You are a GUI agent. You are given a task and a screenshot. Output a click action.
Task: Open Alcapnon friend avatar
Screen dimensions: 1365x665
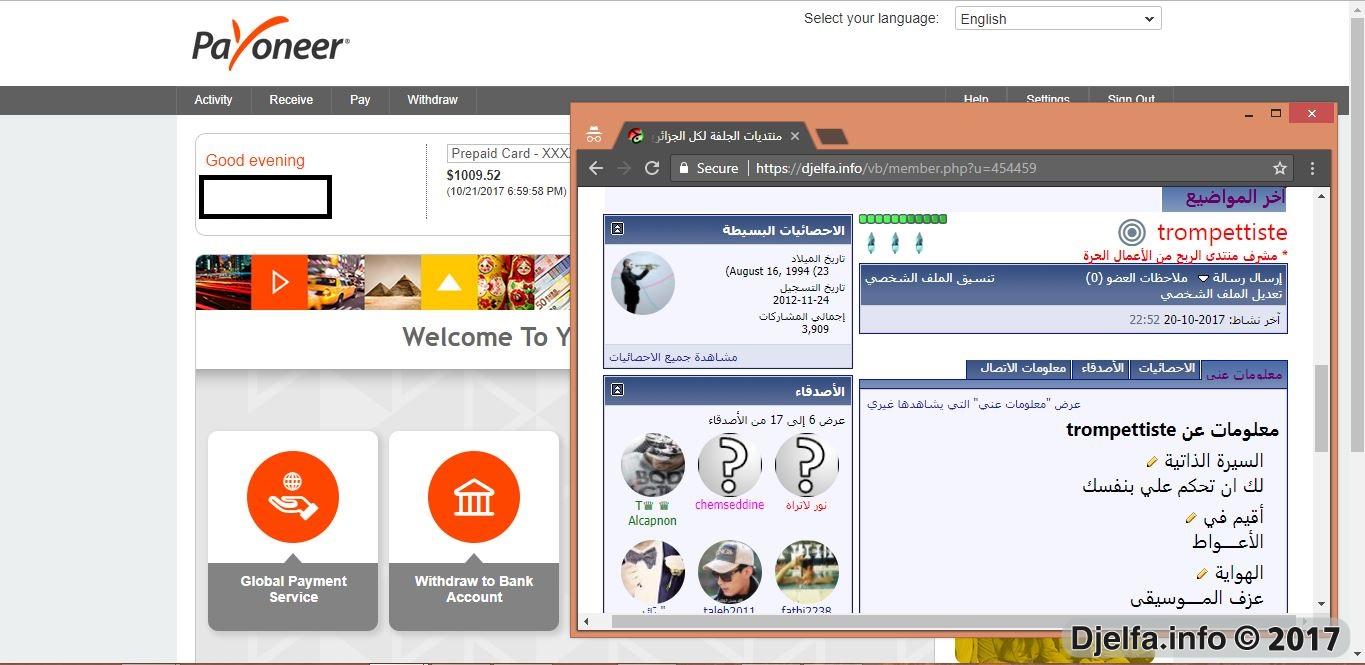coord(652,465)
